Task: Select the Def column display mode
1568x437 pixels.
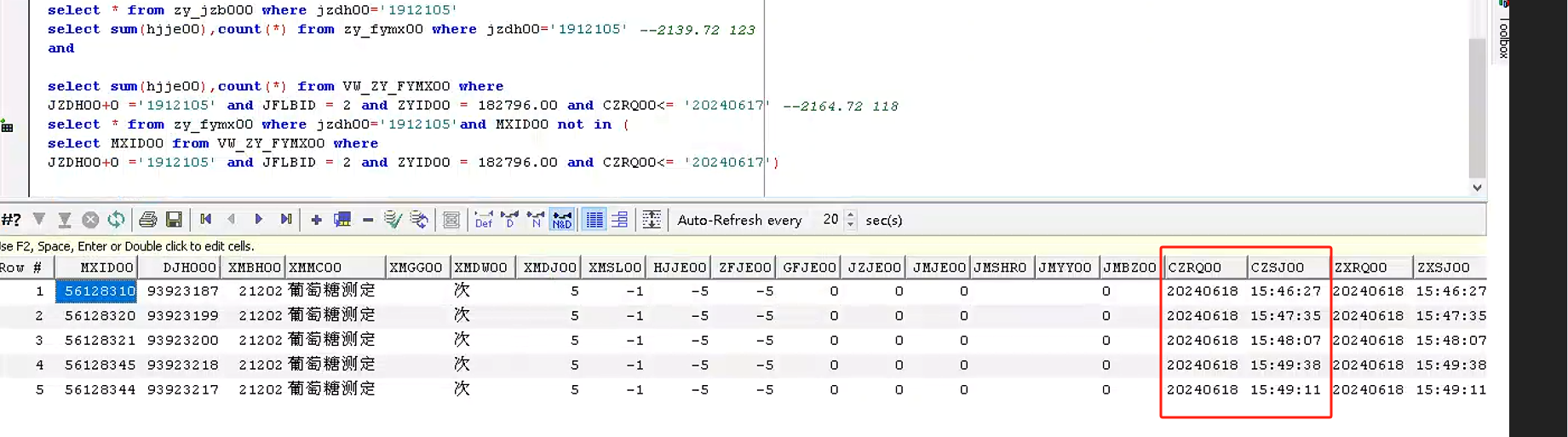Action: [x=484, y=220]
